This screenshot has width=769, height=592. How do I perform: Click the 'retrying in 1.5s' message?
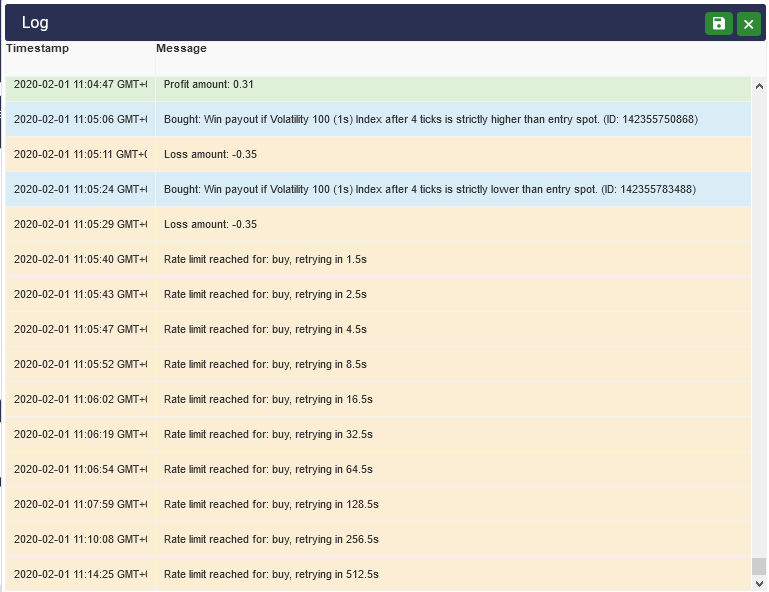point(265,259)
